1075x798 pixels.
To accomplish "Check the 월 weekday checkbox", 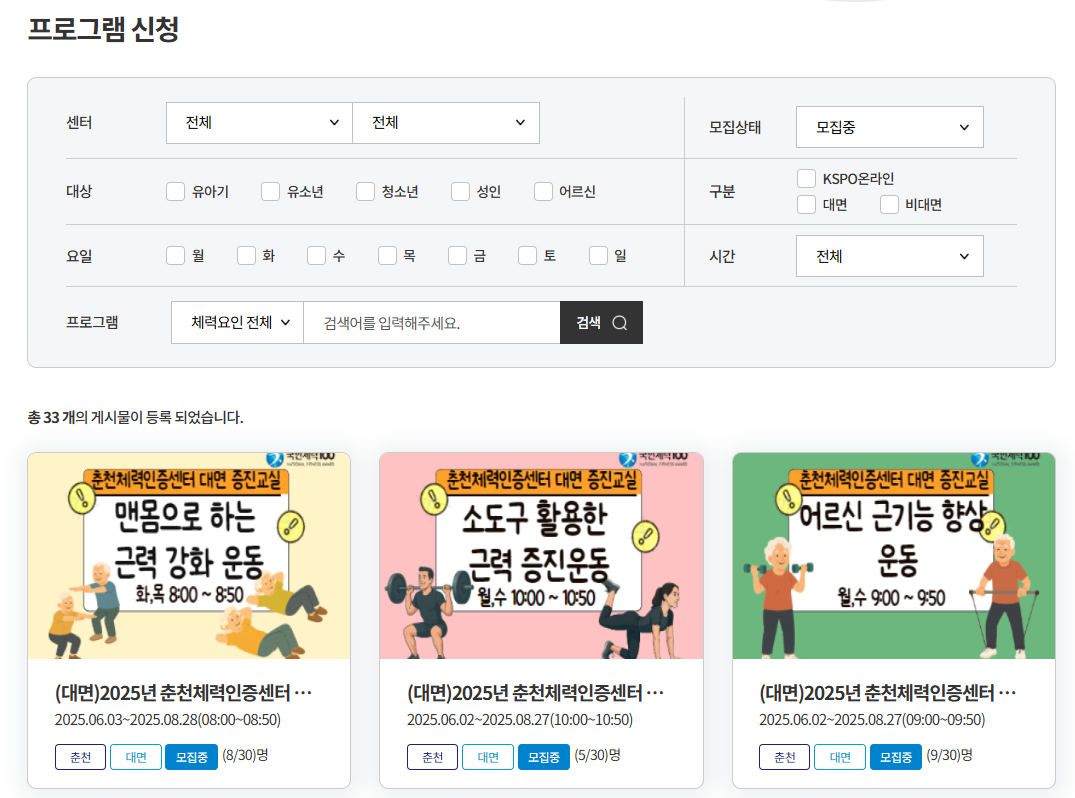I will [176, 256].
